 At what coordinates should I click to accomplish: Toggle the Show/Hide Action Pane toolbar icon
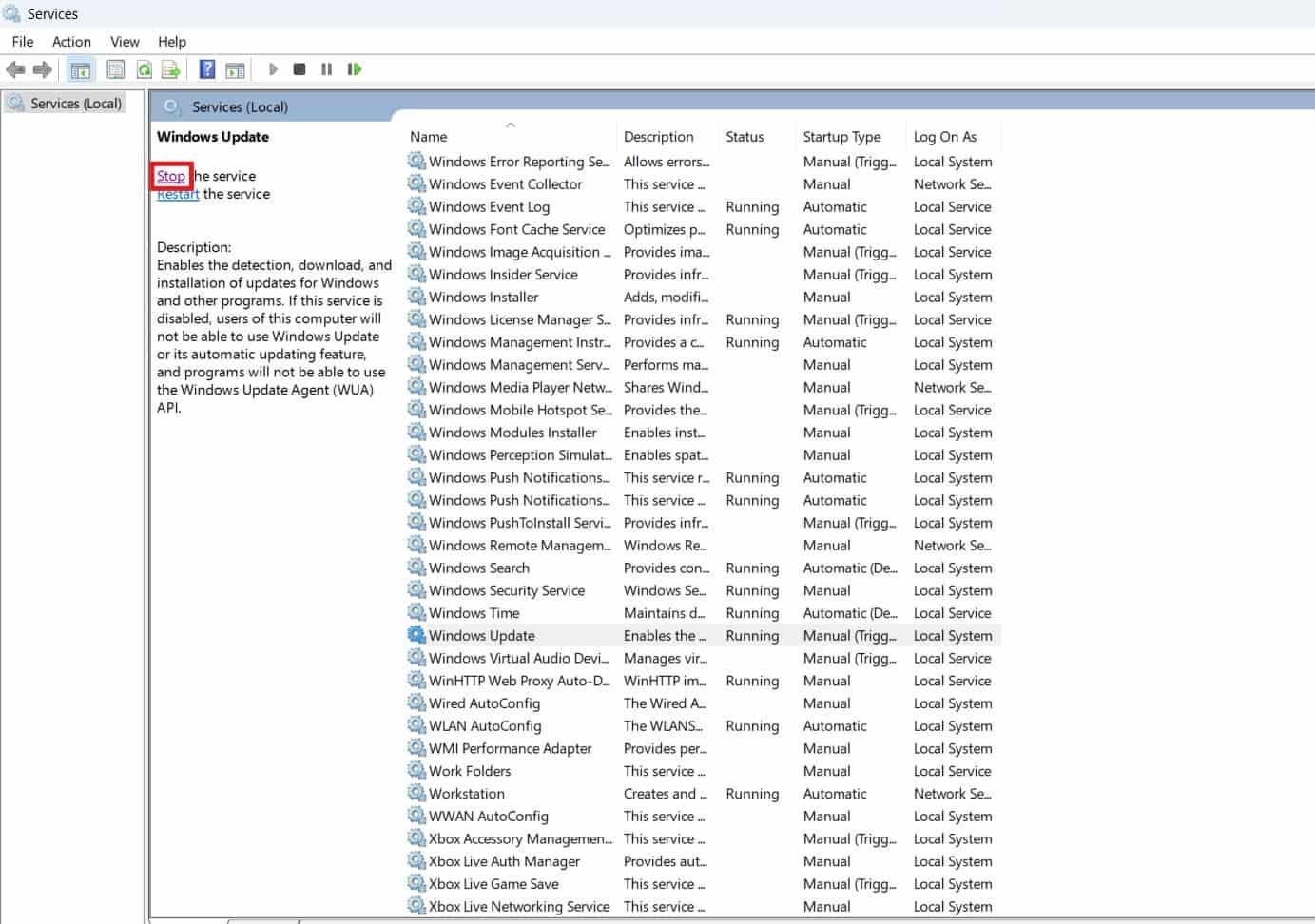235,69
